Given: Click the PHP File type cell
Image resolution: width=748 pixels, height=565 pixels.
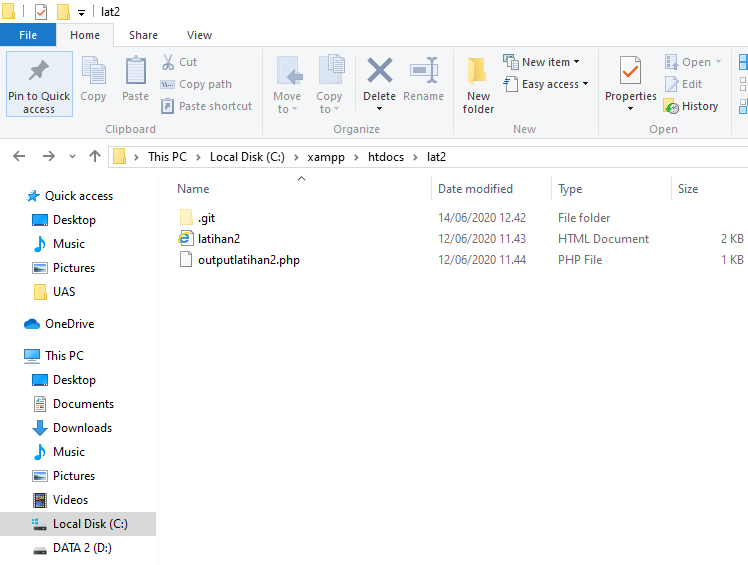Looking at the screenshot, I should click(580, 260).
